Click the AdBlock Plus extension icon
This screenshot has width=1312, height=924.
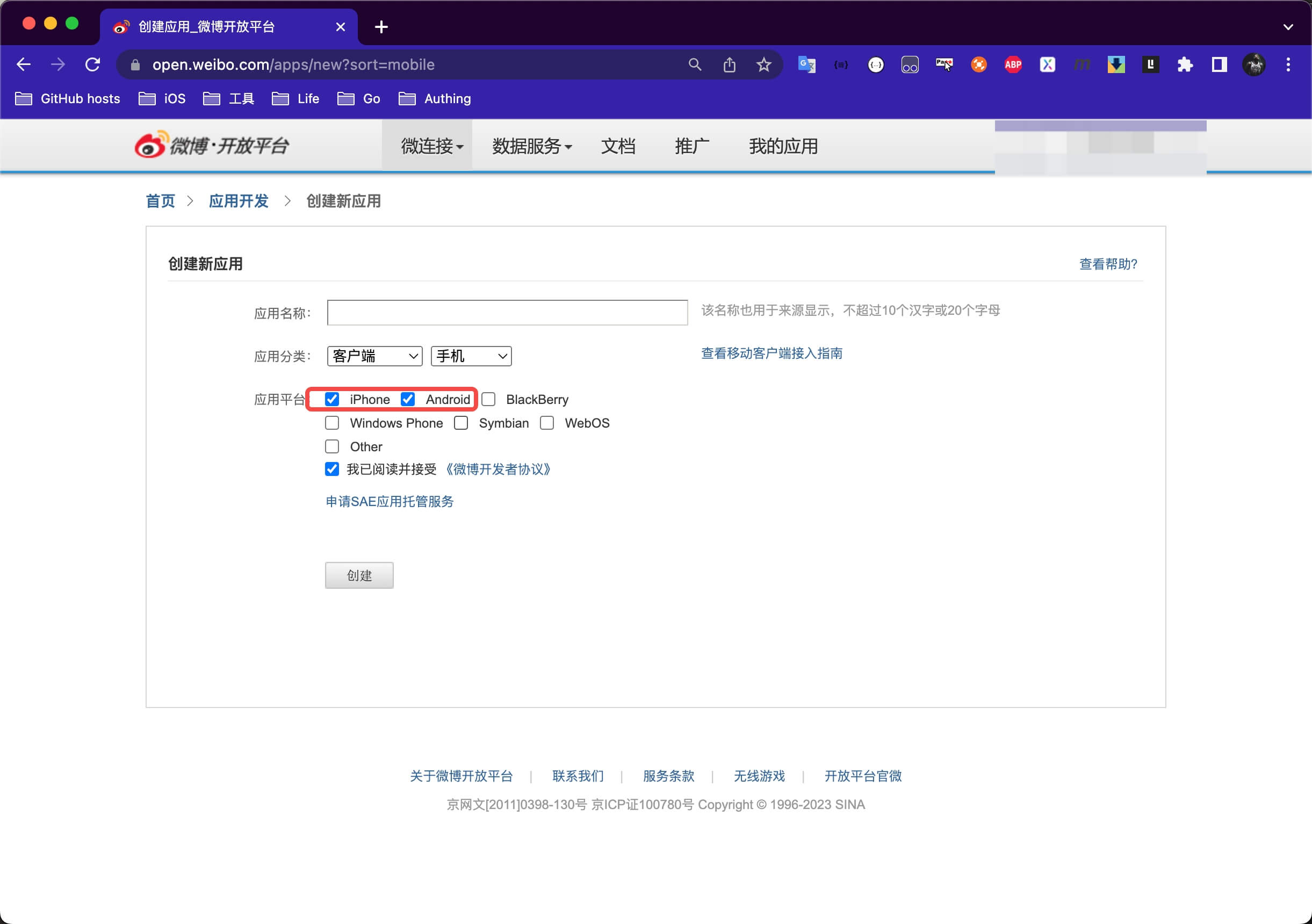(1013, 64)
